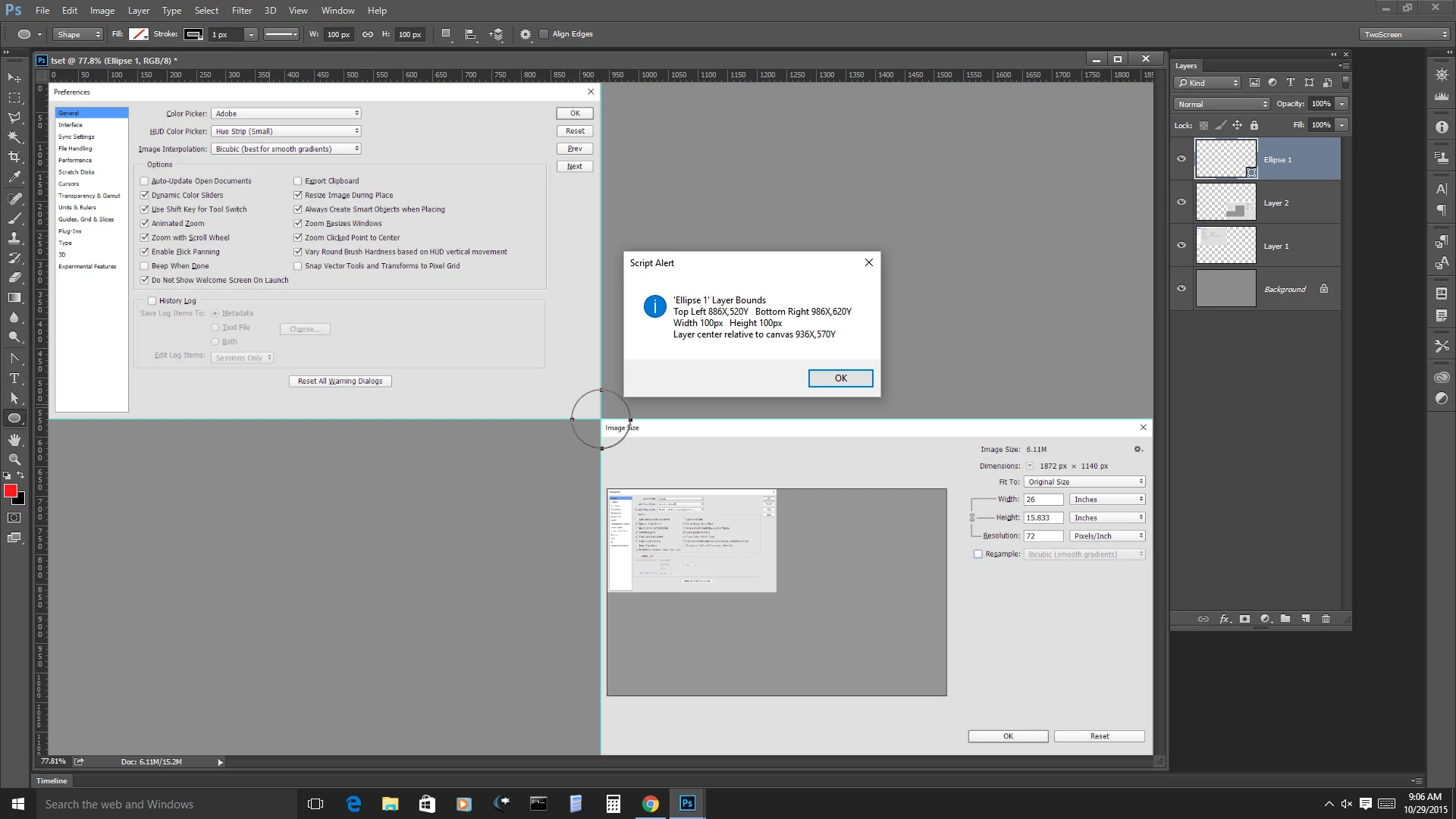Open Chrome from the Windows taskbar
Screen dimensions: 1456x819
[650, 804]
